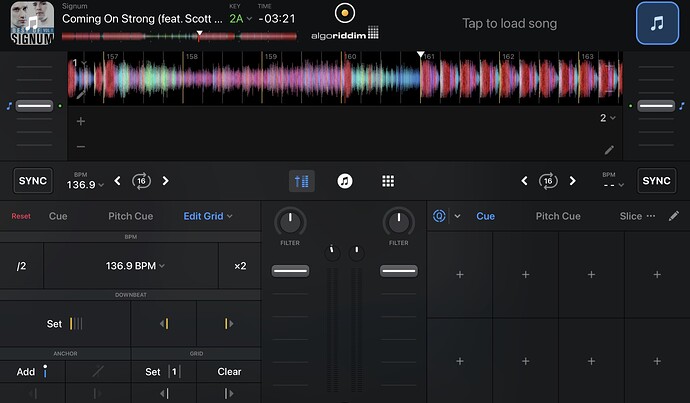The height and width of the screenshot is (403, 690).
Task: Halve the BPM with /2 button
Action: pyautogui.click(x=22, y=266)
